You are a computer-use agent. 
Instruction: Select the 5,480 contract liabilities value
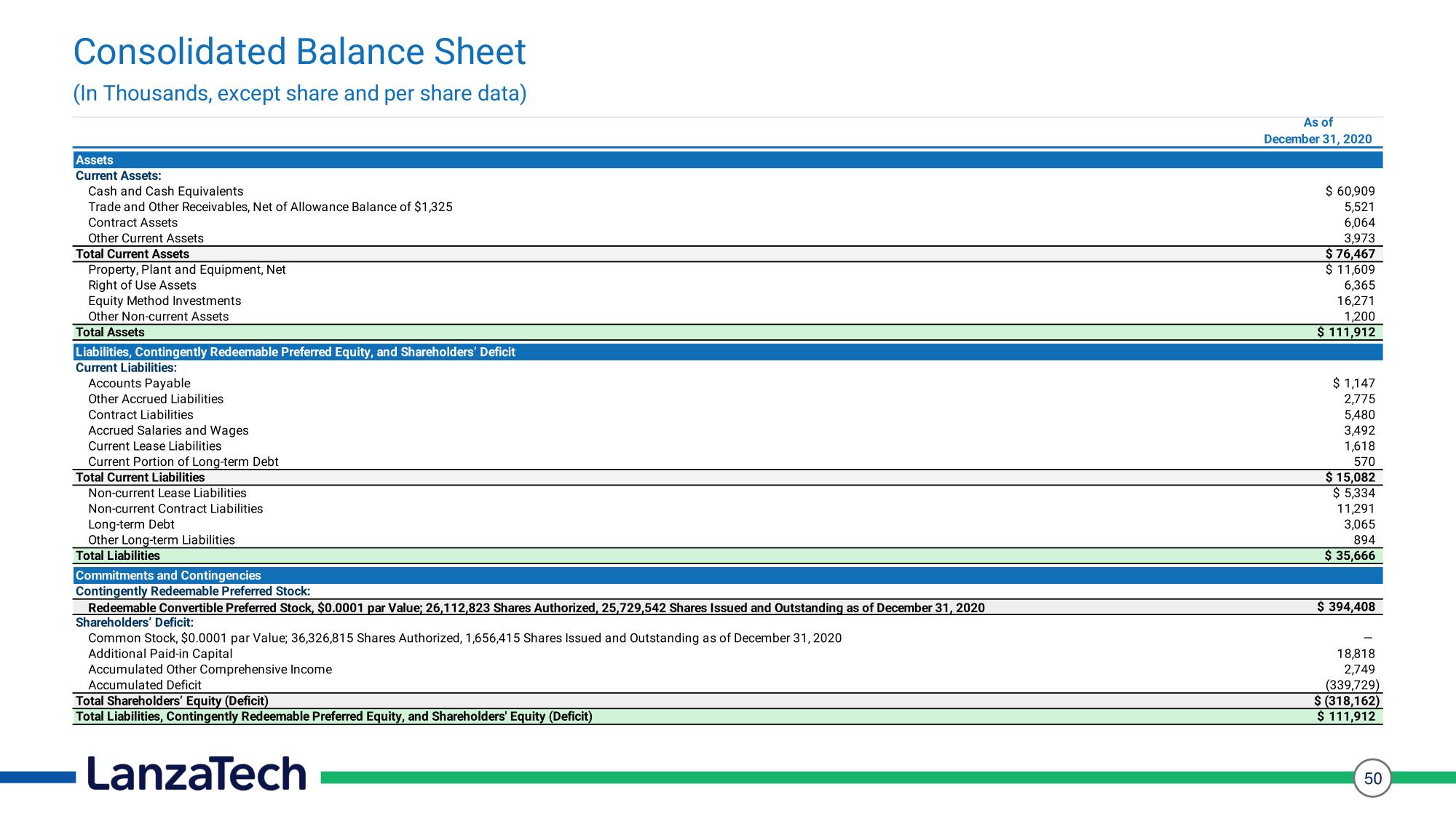click(1359, 415)
